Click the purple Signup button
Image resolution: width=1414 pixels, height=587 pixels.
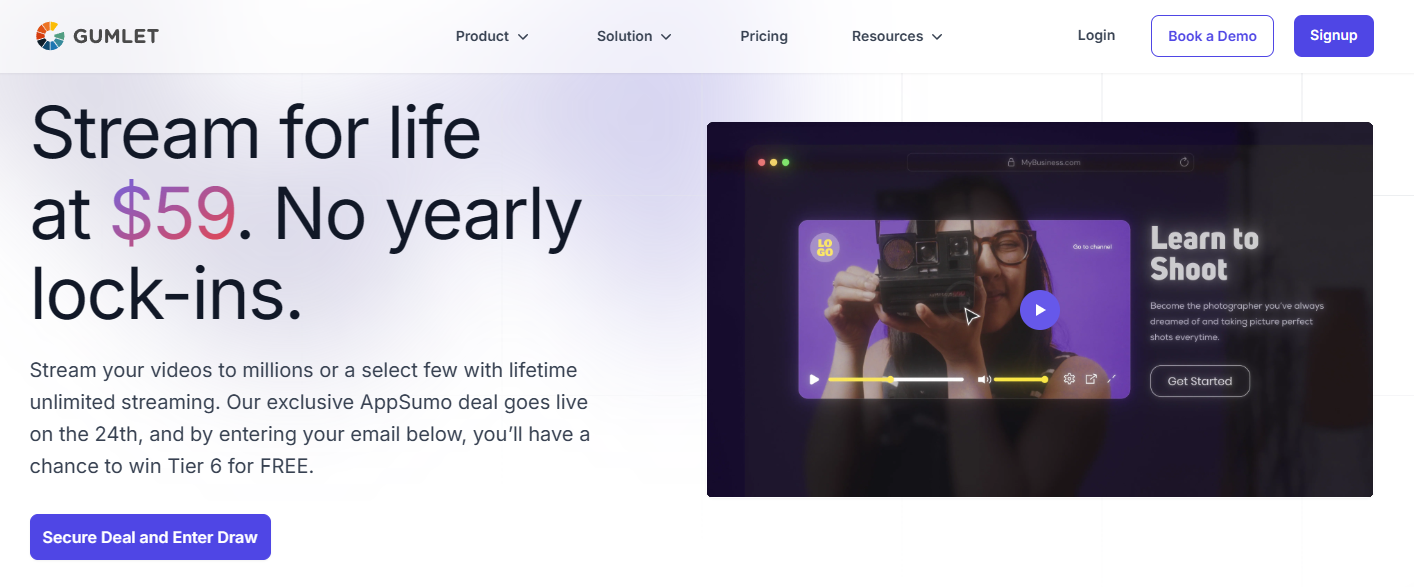click(x=1333, y=36)
